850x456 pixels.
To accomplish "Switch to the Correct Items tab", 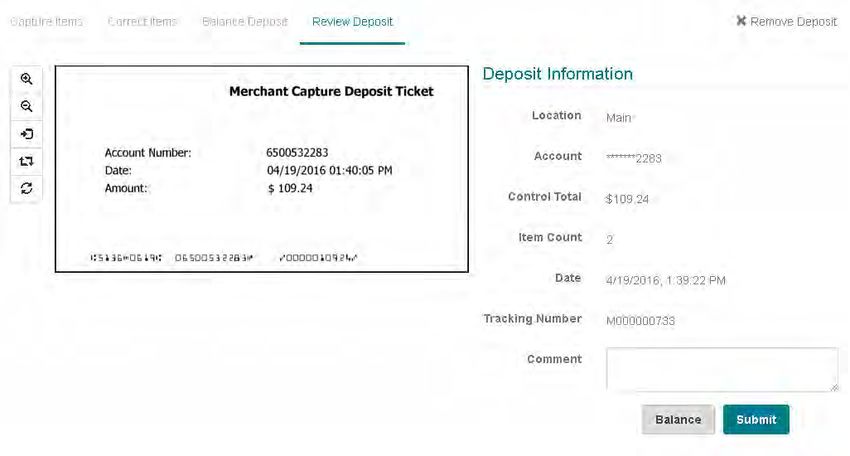I will (142, 22).
